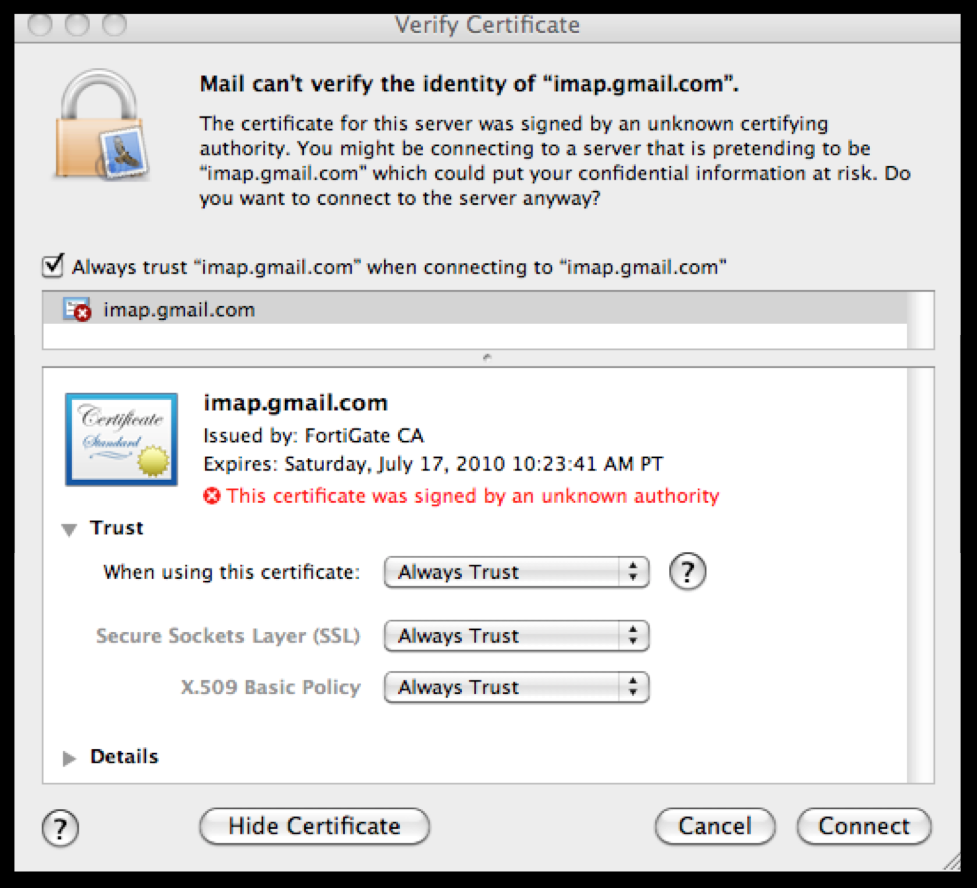Click the certificate error icon beside imap.gmail.com row
The image size is (977, 888).
coord(77,310)
